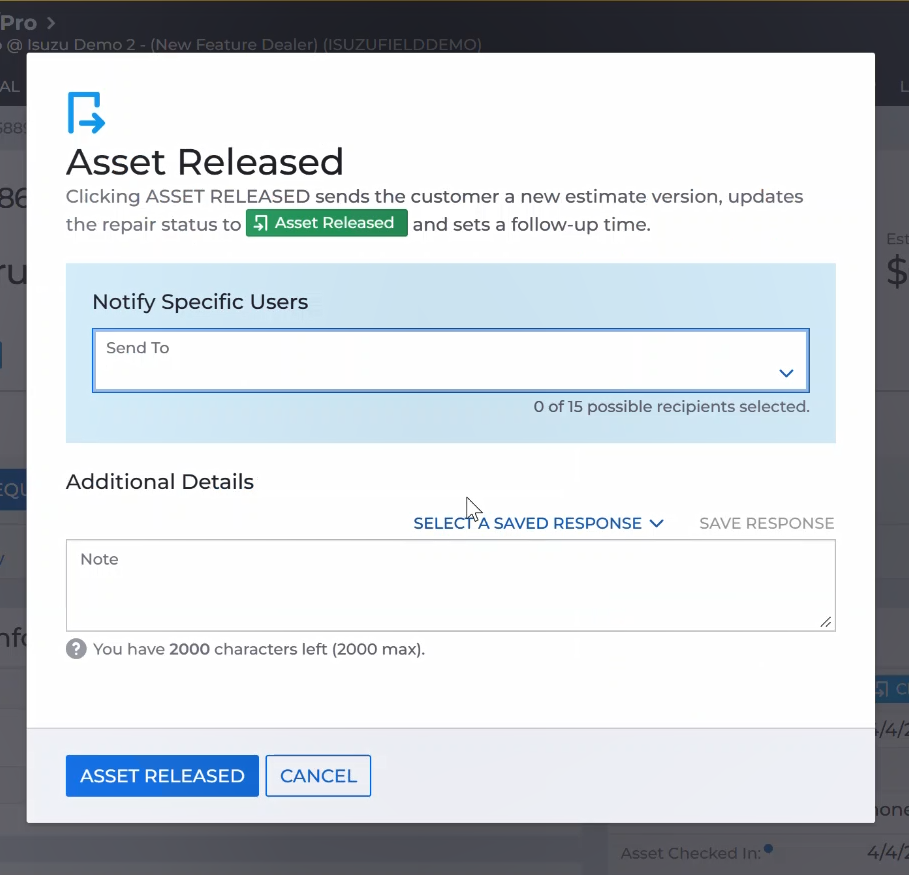The height and width of the screenshot is (875, 909).
Task: Open the Select a Saved Response dropdown
Action: 527,523
